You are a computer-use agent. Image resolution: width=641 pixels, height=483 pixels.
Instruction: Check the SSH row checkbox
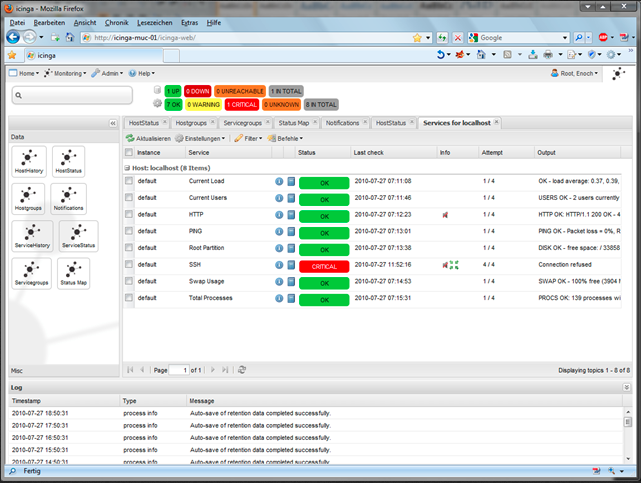[129, 264]
